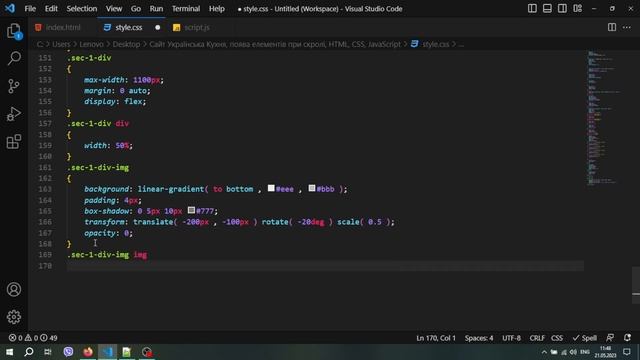Click the volume icon in system tray
Image resolution: width=640 pixels, height=360 pixels.
[x=573, y=352]
